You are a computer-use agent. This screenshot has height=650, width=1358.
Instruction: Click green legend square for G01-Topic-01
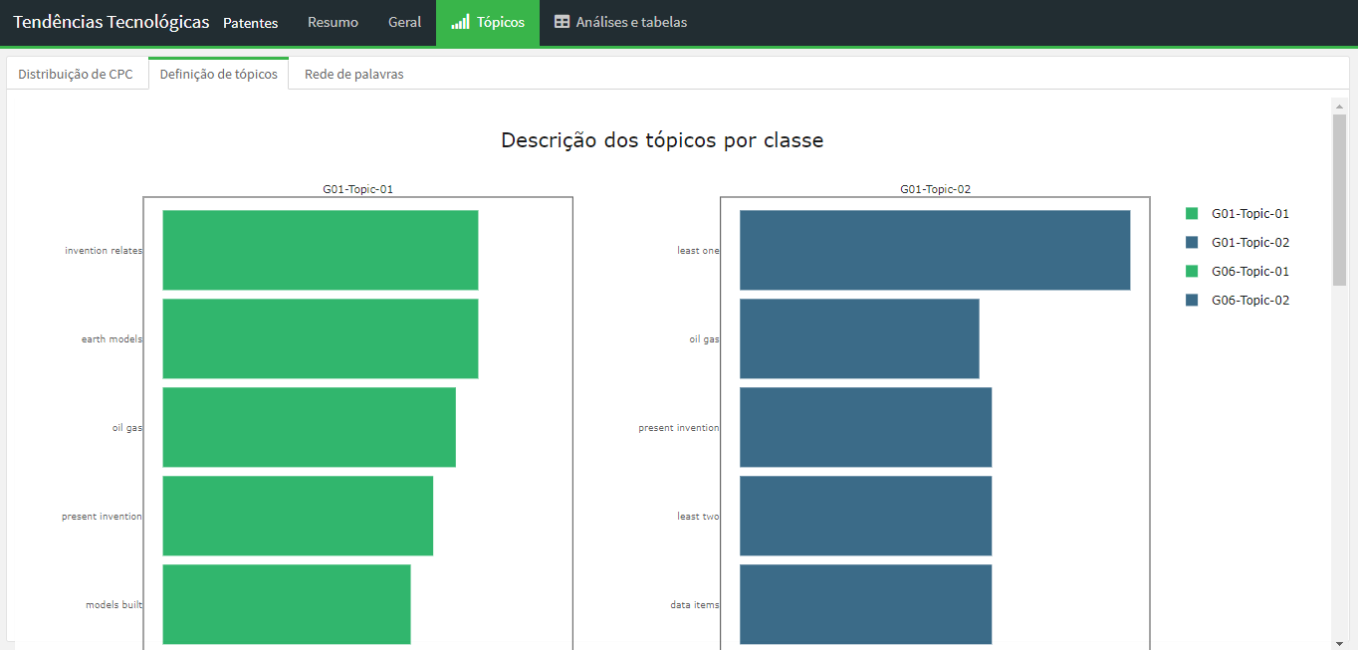[x=1191, y=213]
